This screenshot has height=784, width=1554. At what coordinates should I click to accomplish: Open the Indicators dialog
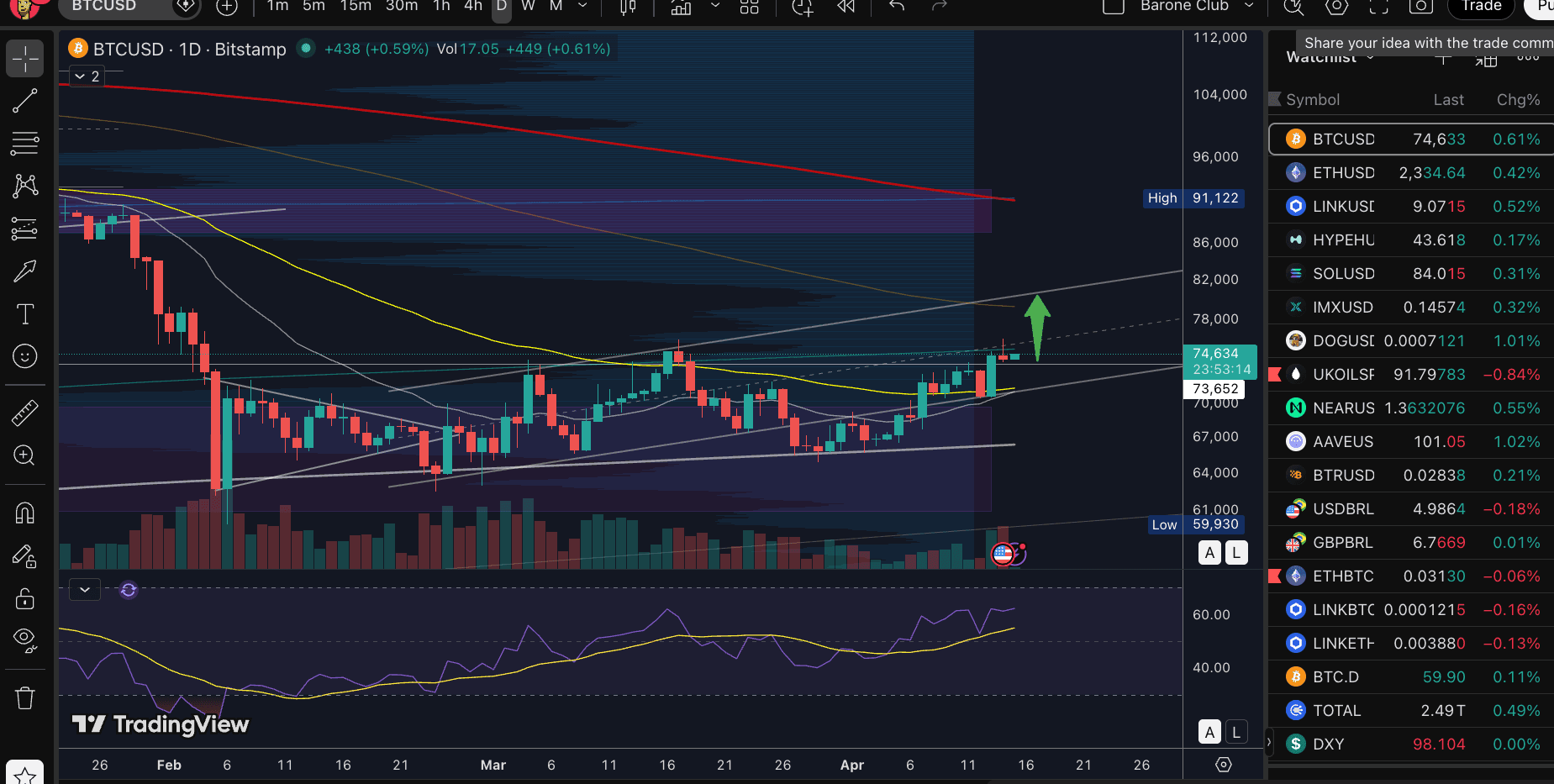[681, 7]
